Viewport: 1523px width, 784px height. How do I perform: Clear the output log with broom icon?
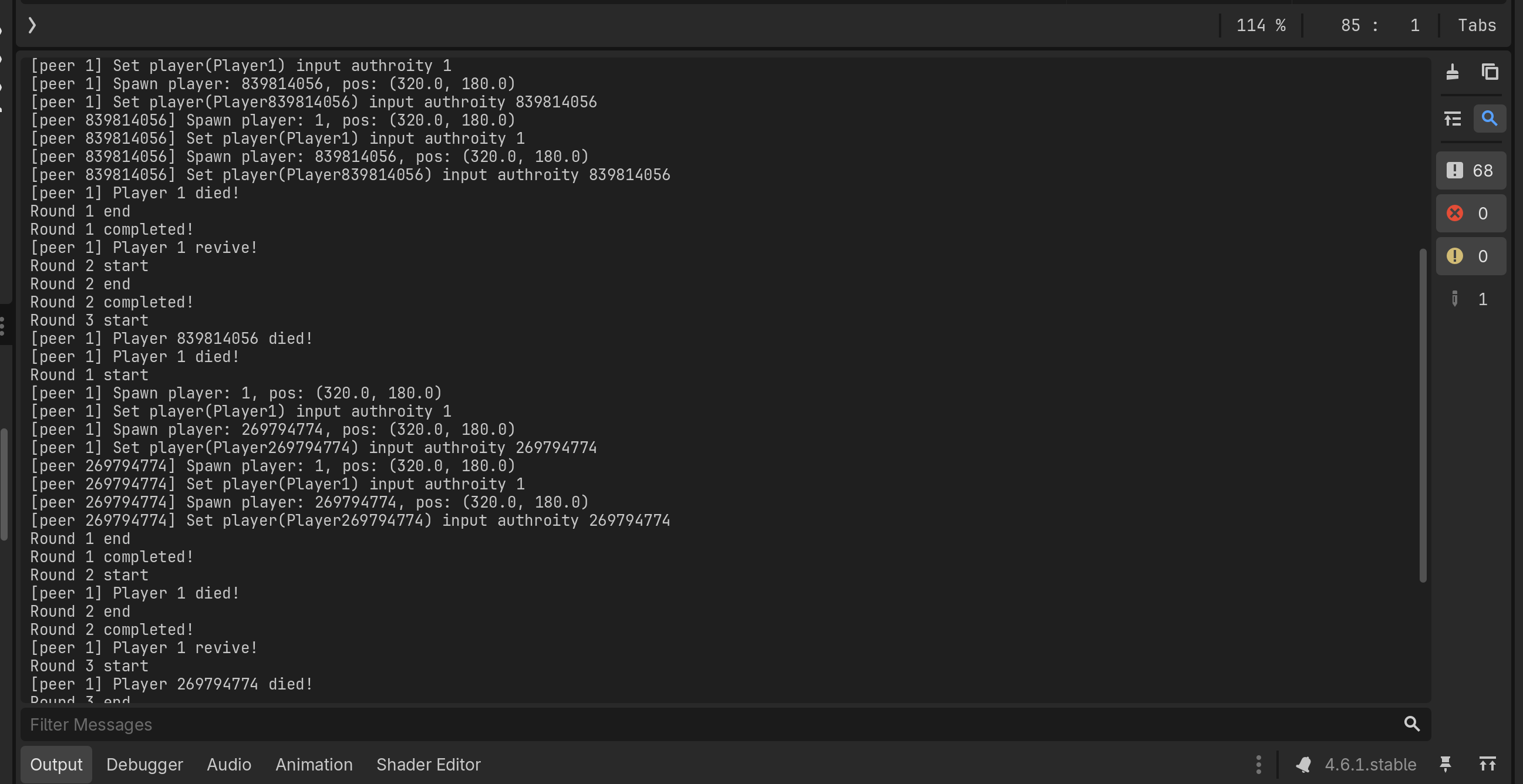[x=1453, y=72]
